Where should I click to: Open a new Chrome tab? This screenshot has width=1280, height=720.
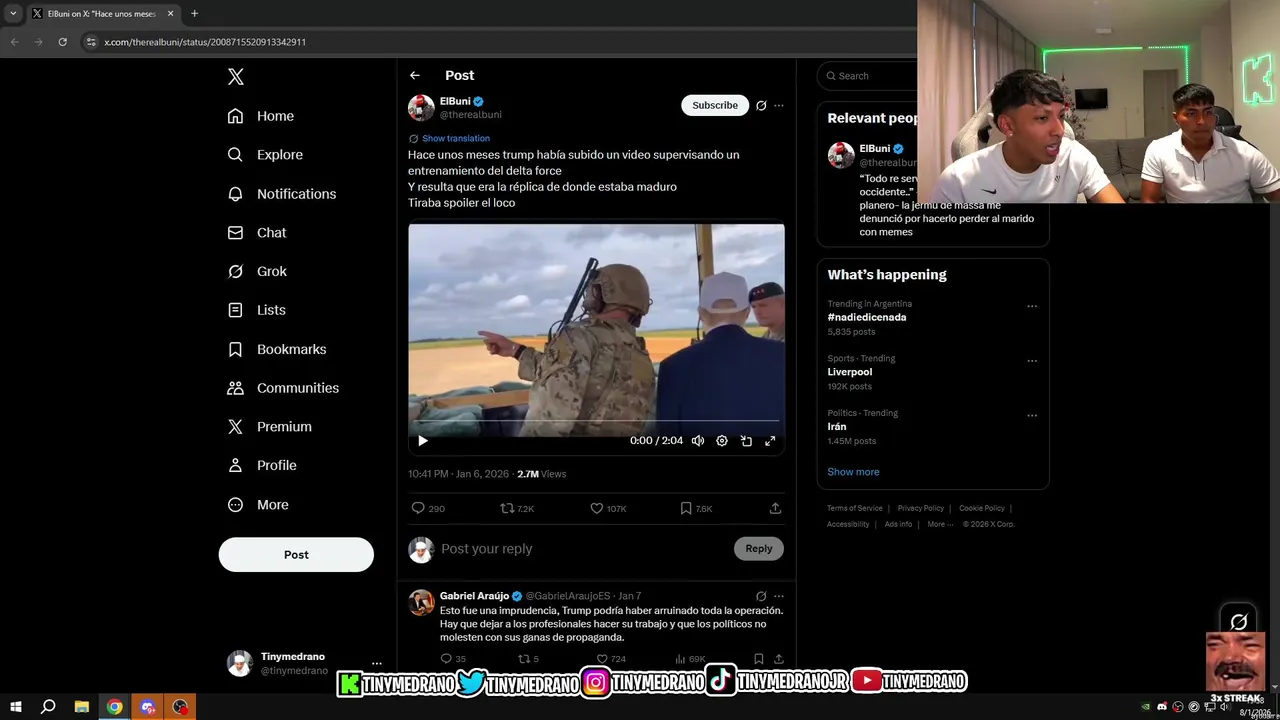(x=194, y=14)
